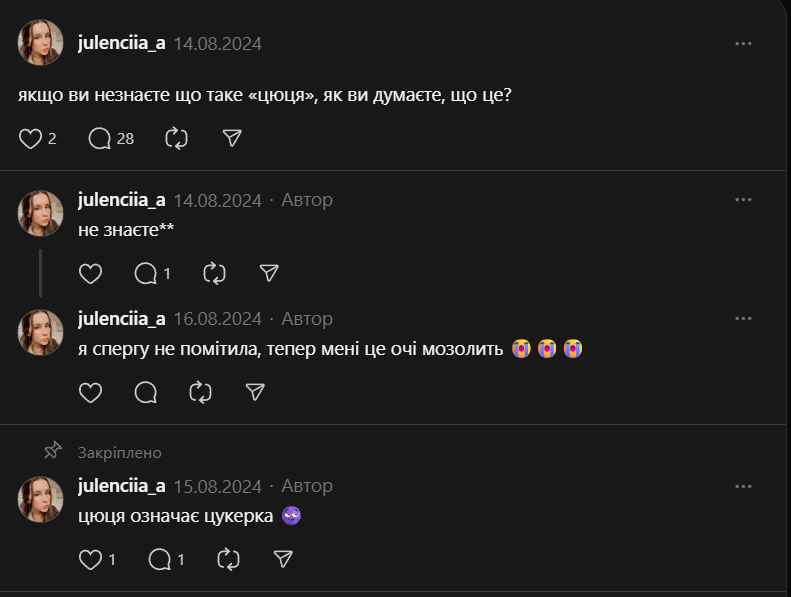The width and height of the screenshot is (791, 597).
Task: Click julenciia_a avatar on the main post
Action: 41,43
